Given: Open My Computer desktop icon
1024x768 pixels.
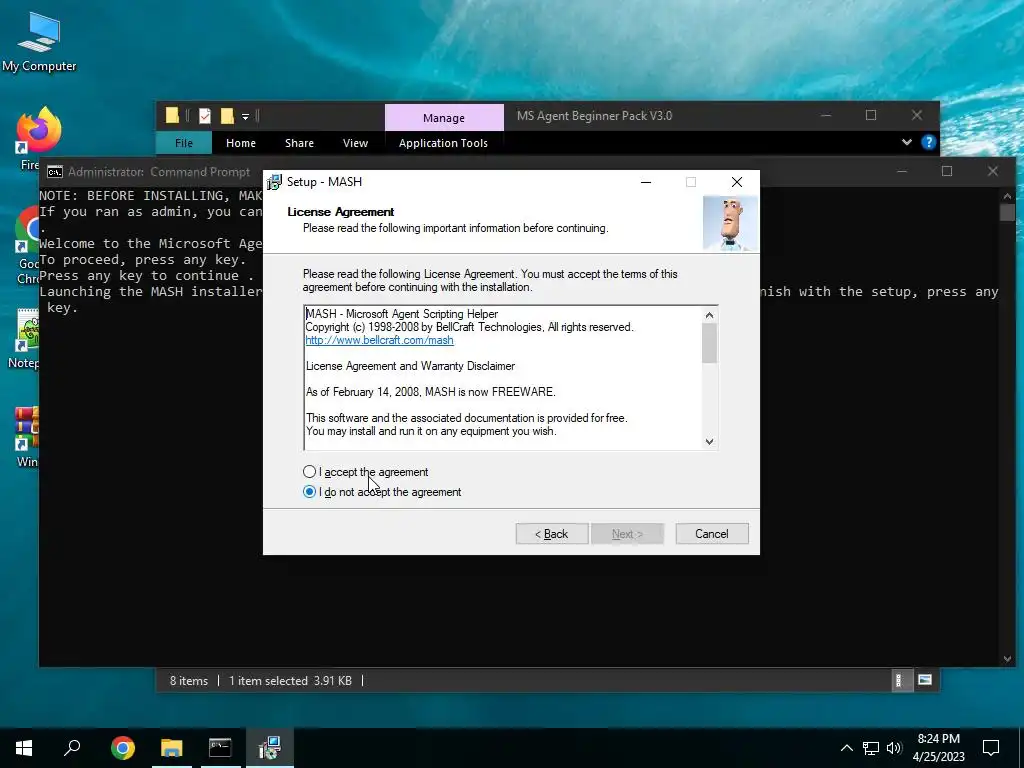Looking at the screenshot, I should point(39,41).
